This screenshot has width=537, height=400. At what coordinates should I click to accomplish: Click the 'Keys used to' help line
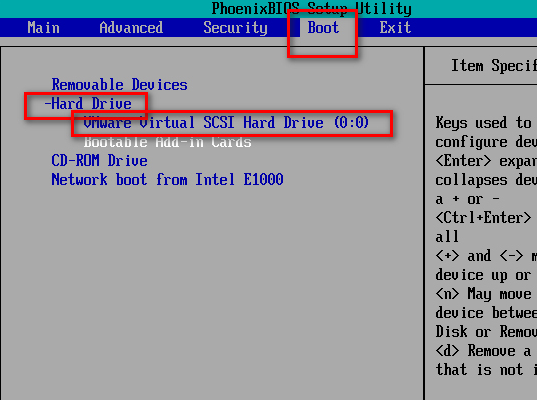[x=484, y=123]
